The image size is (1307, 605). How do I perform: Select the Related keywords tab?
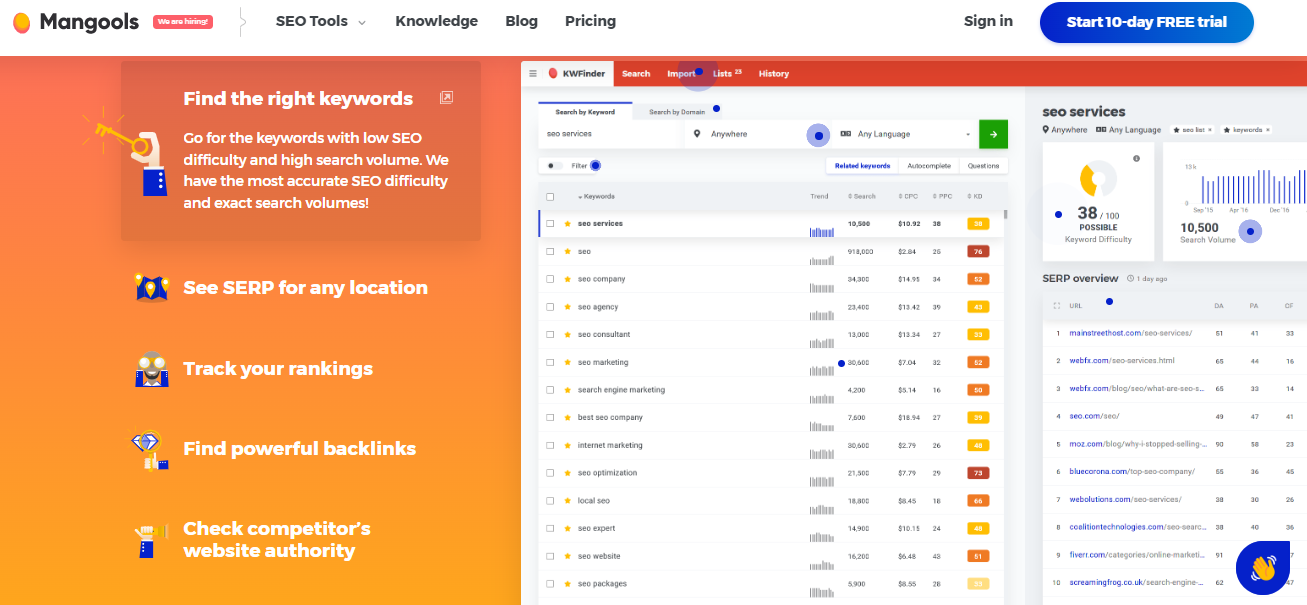tap(862, 166)
